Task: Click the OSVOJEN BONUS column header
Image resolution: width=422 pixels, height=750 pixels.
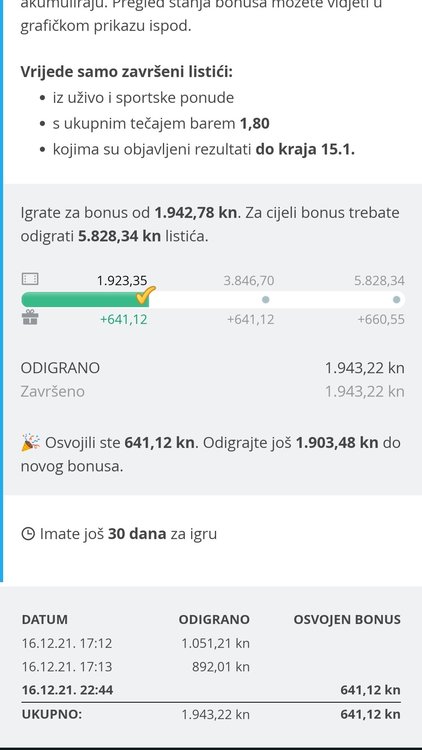Action: coord(347,619)
